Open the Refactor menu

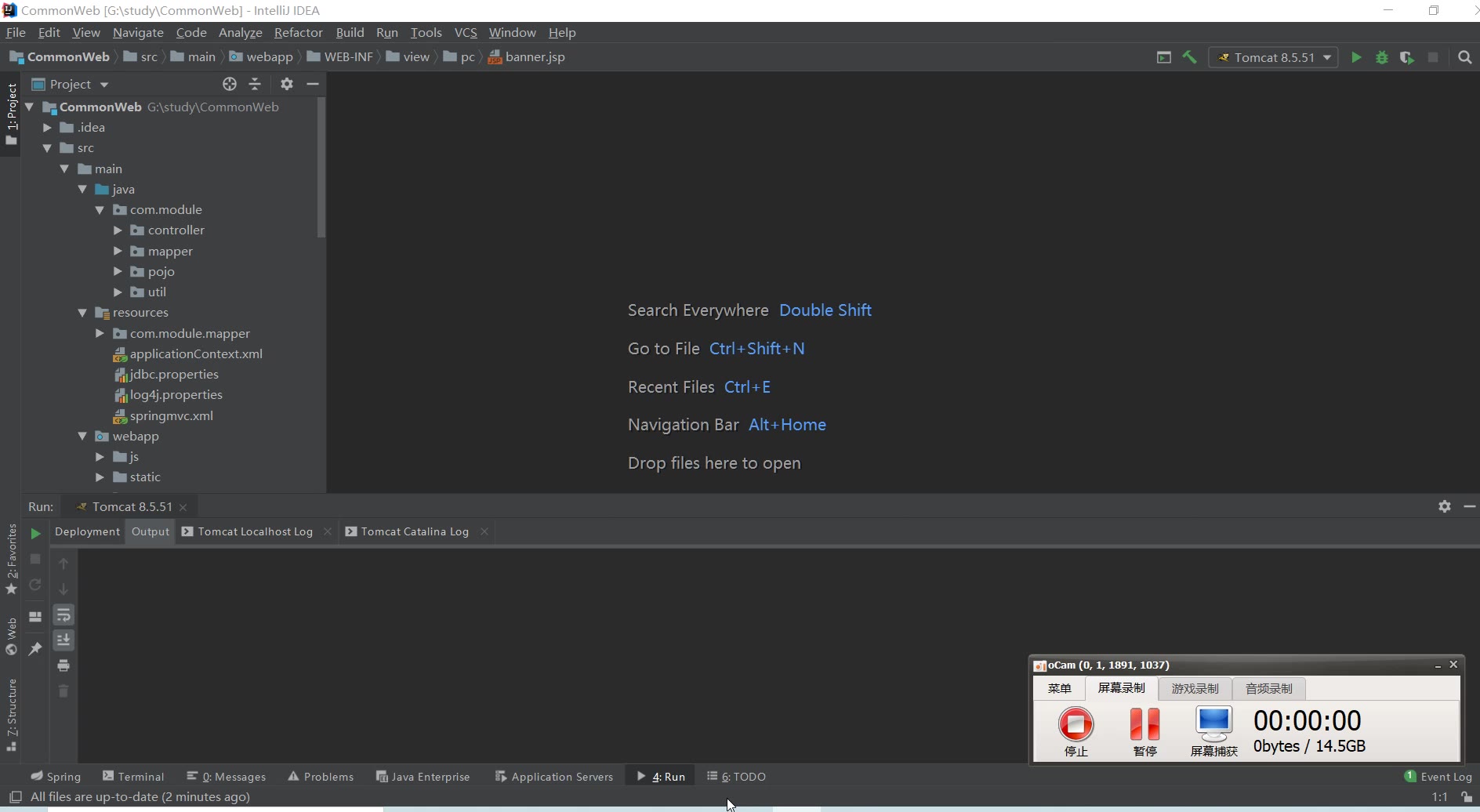pyautogui.click(x=298, y=32)
